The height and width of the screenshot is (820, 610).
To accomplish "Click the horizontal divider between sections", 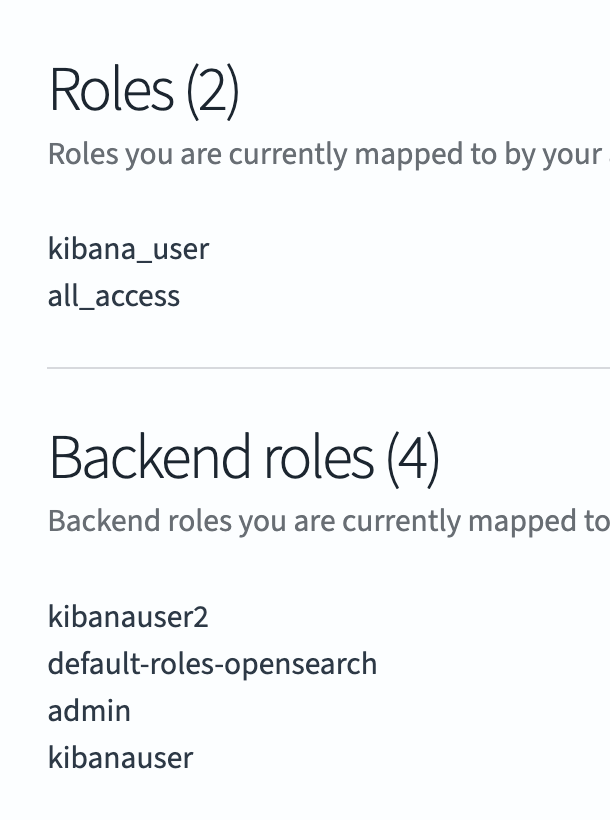I will point(328,368).
